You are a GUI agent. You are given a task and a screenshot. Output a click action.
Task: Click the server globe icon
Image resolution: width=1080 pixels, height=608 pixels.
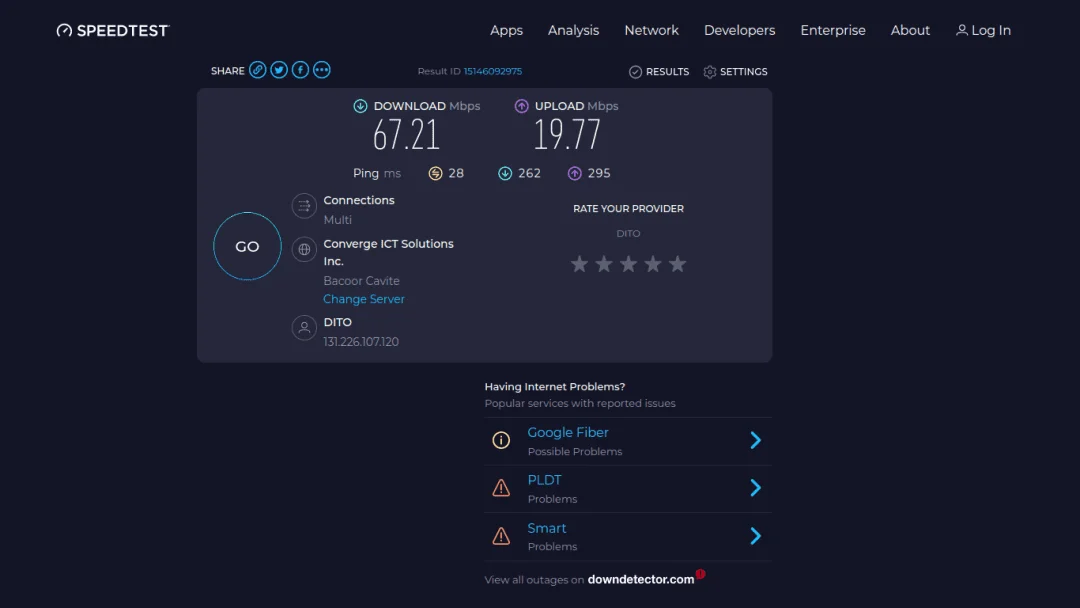coord(304,249)
